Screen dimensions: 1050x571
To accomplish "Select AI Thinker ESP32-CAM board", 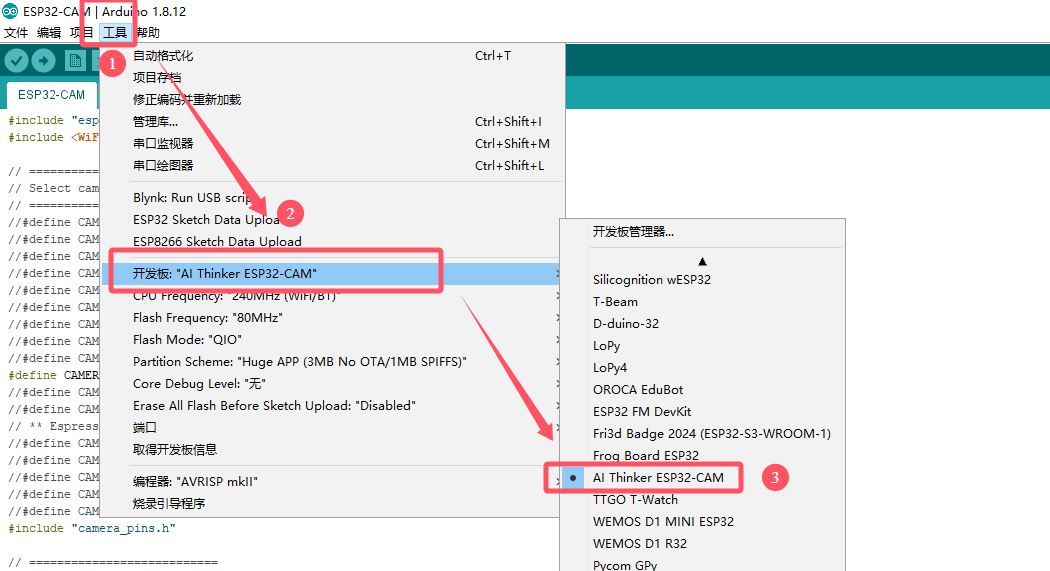I will [x=702, y=478].
